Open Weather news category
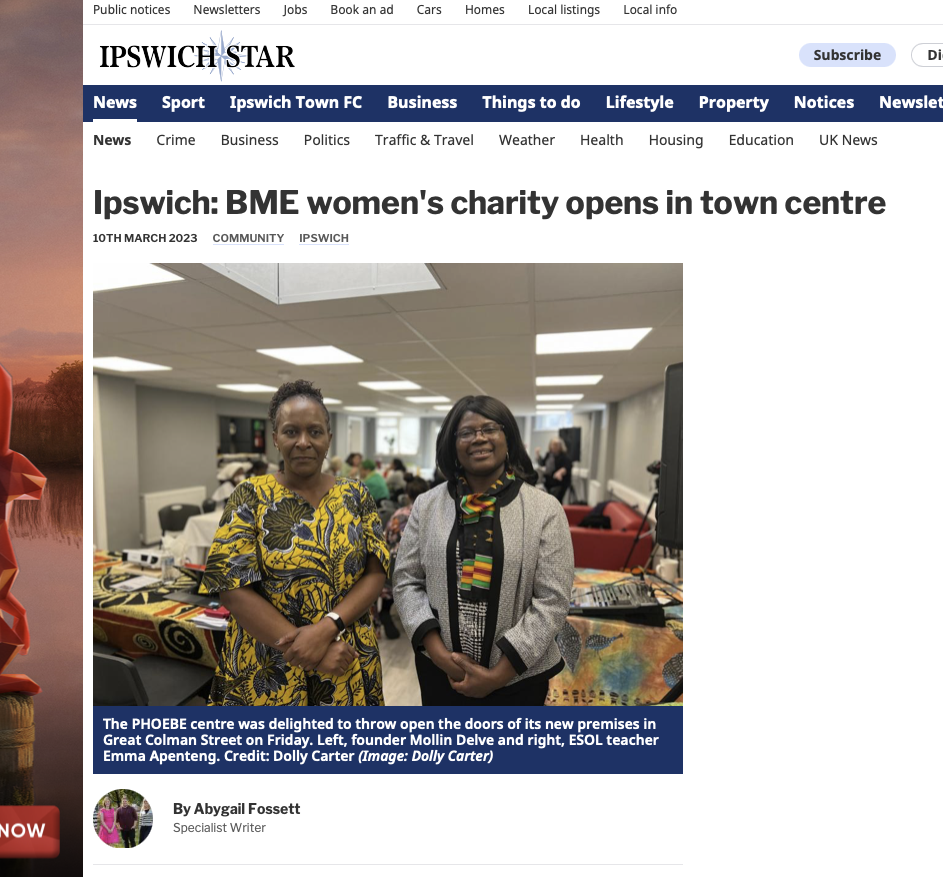Viewport: 943px width, 877px height. [x=526, y=140]
